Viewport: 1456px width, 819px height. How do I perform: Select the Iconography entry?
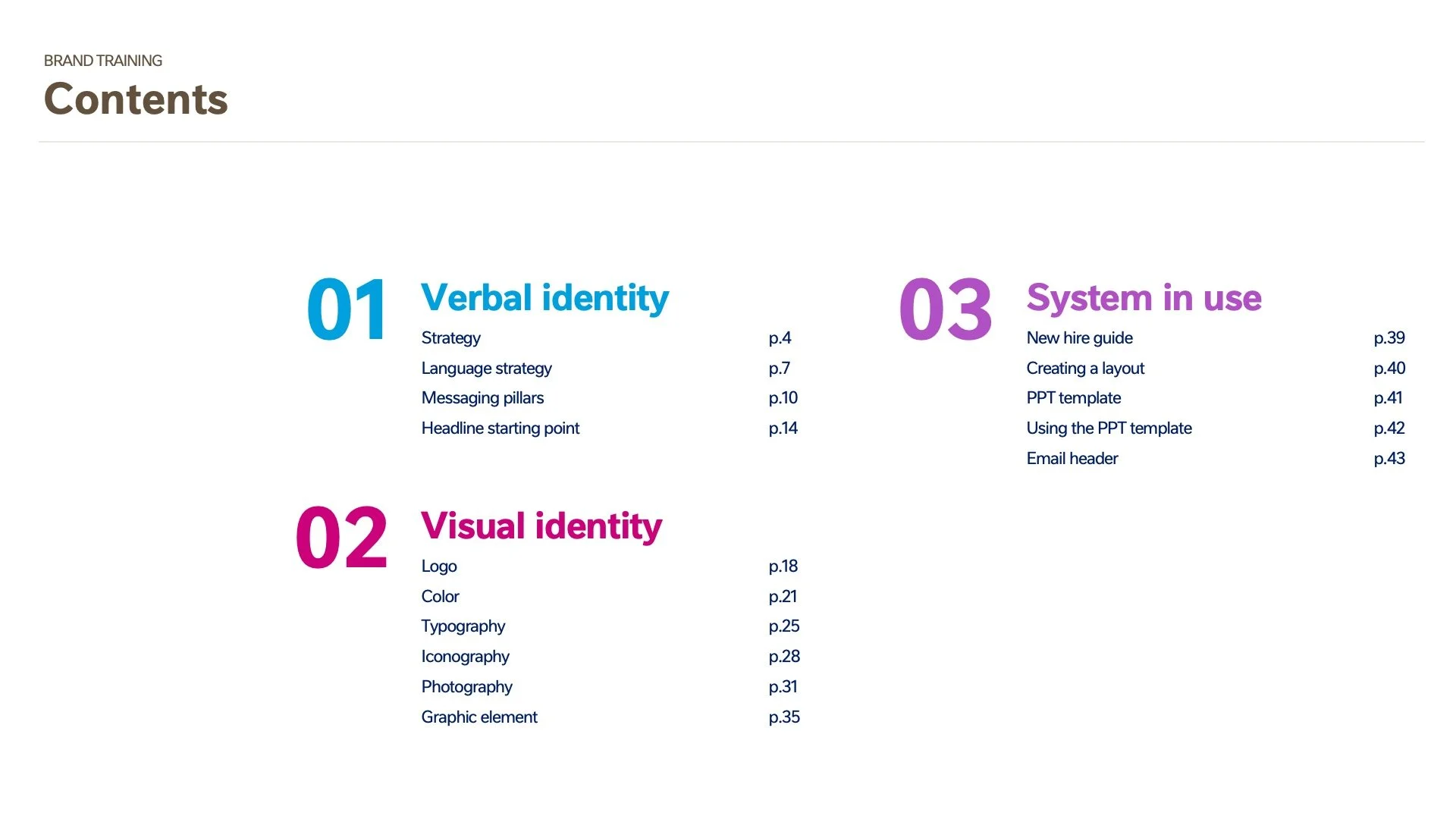(x=465, y=657)
